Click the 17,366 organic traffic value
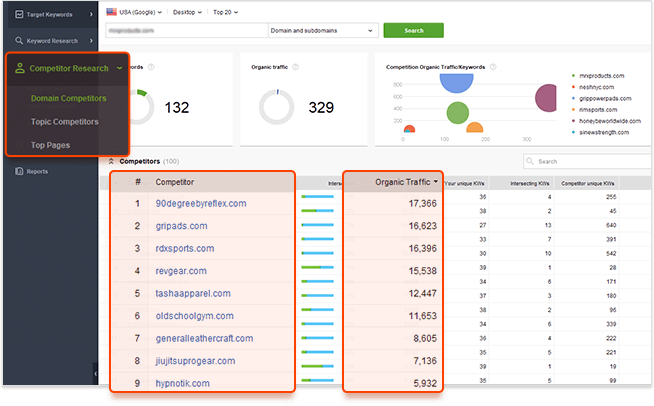The height and width of the screenshot is (406, 654). [x=423, y=203]
